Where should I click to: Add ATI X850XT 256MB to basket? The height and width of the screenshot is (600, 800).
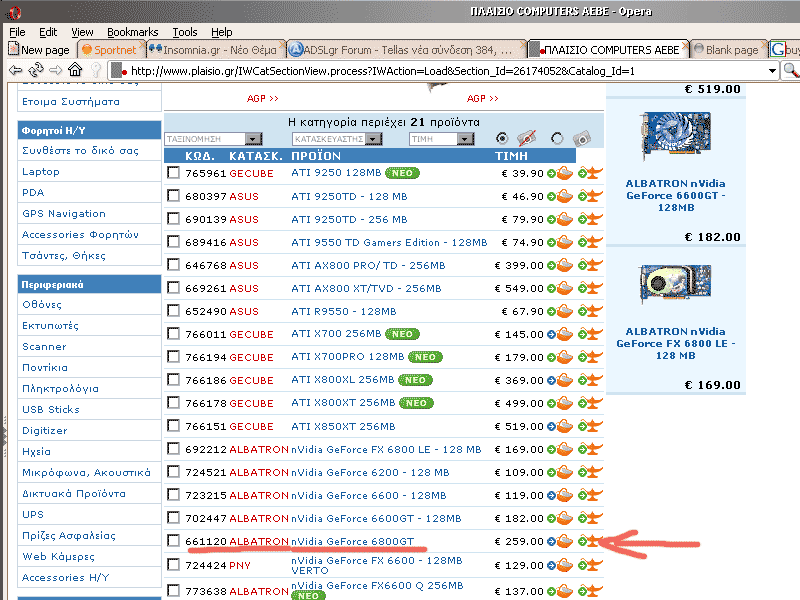coord(560,426)
